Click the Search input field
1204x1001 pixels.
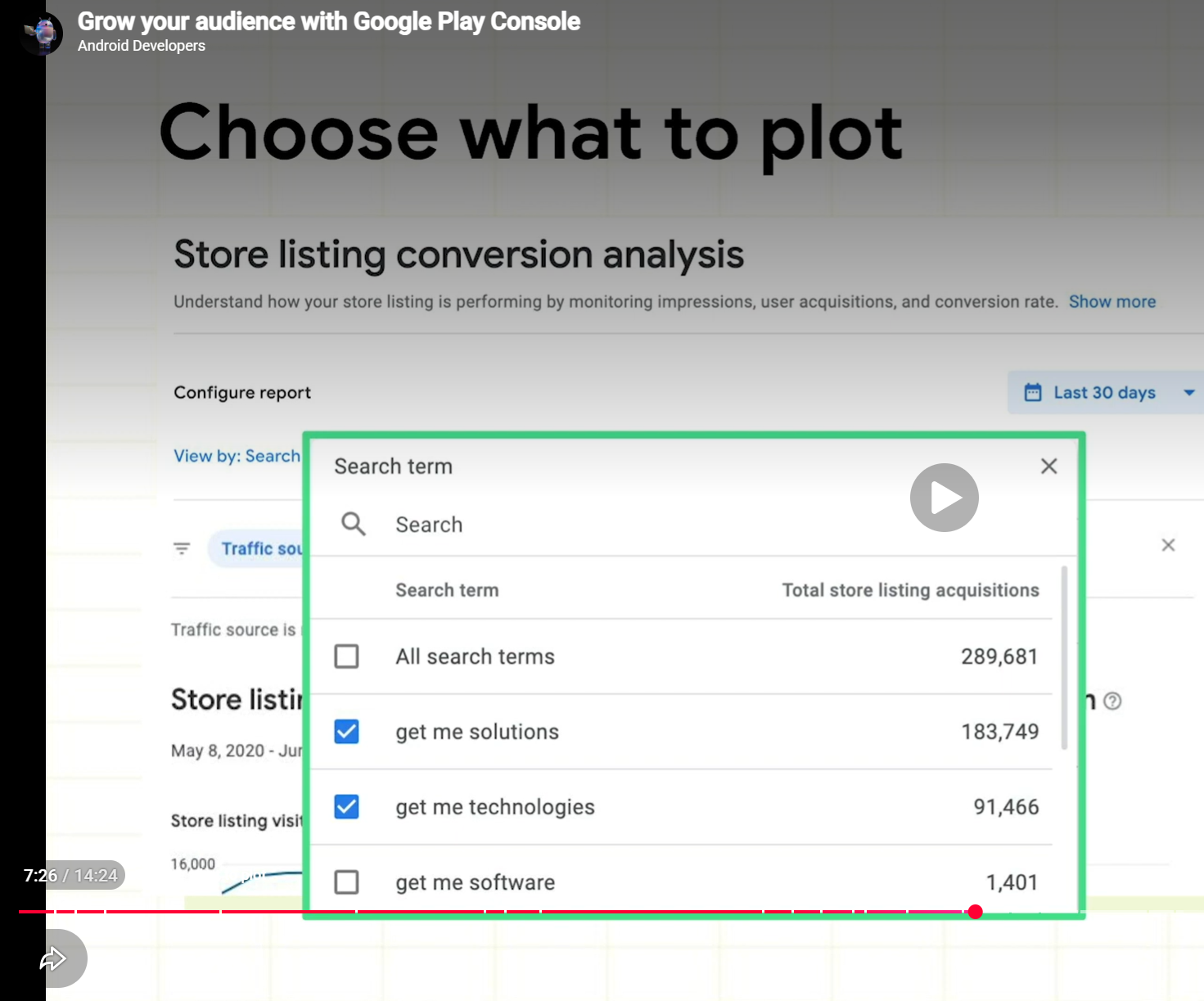tap(694, 525)
